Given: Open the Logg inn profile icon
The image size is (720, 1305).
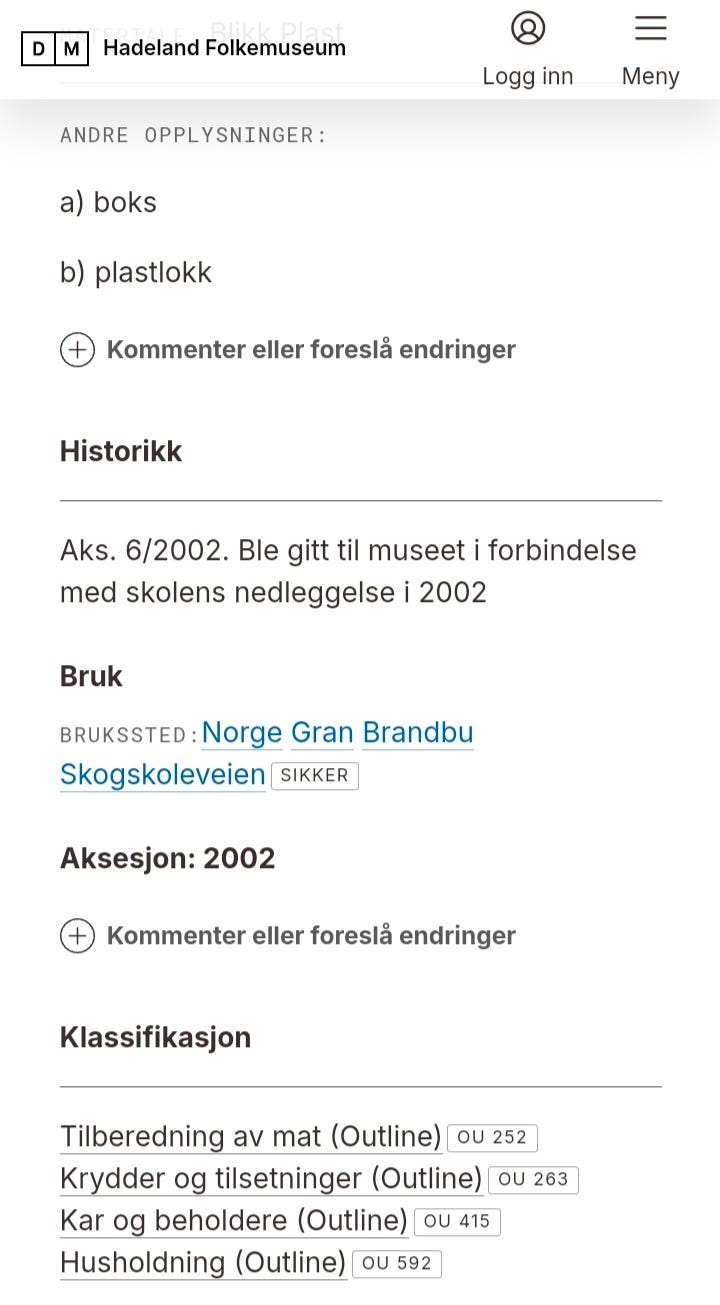Looking at the screenshot, I should [x=528, y=30].
